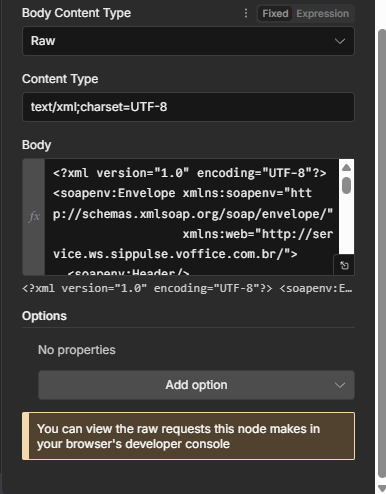386x494 pixels.
Task: Open the Body Content Type options menu
Action: click(x=246, y=13)
